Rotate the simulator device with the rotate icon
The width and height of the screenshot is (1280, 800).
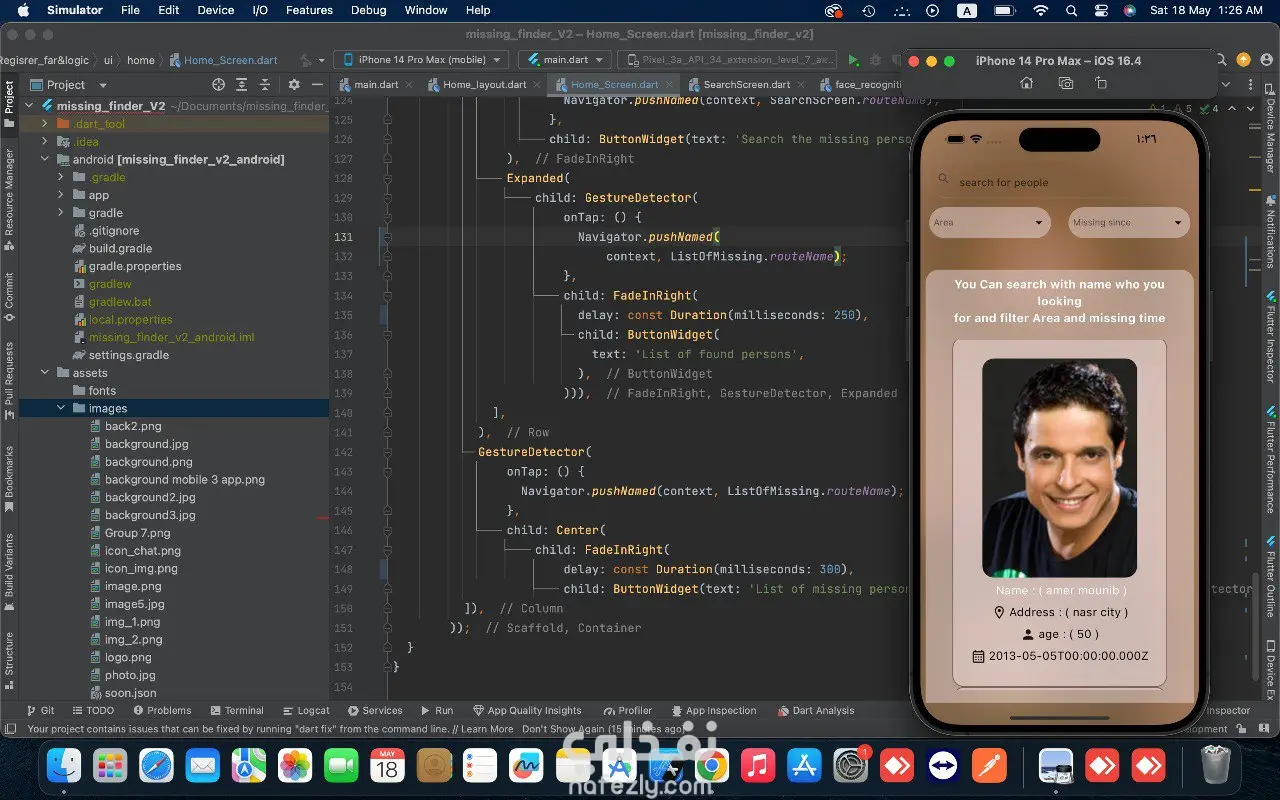[x=1101, y=83]
